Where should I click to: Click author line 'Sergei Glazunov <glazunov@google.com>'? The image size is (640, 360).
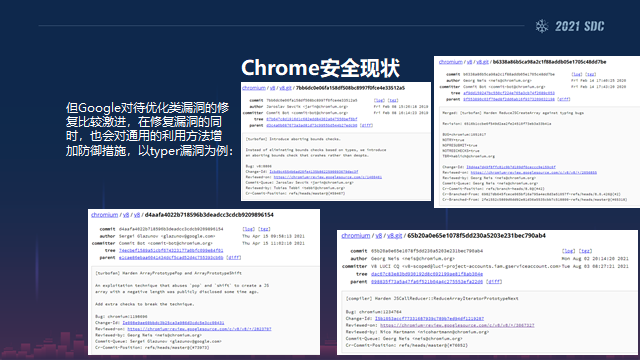167,236
